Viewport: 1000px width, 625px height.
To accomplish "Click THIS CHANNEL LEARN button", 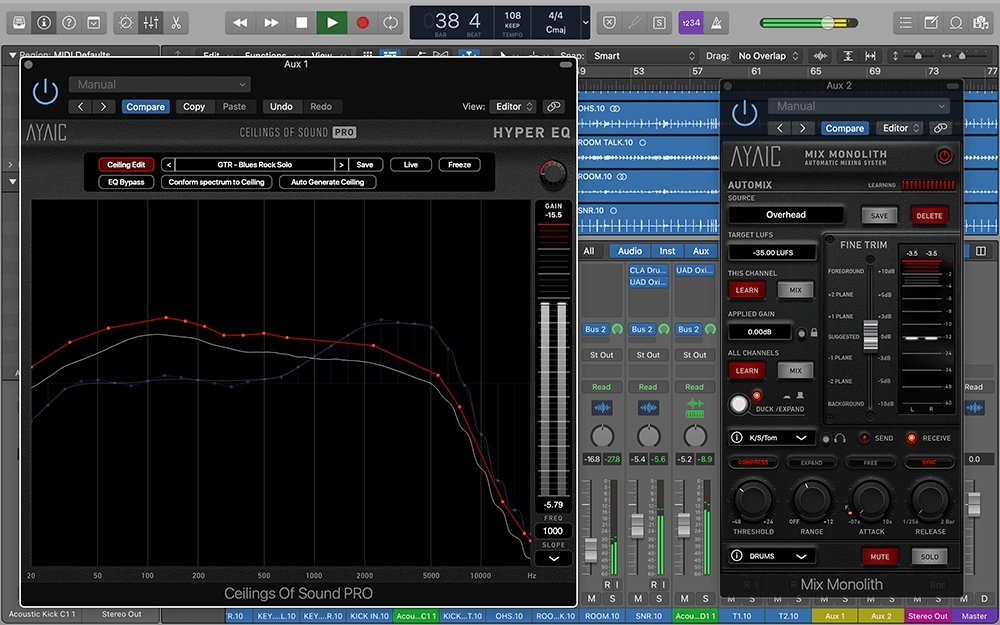I will [747, 290].
